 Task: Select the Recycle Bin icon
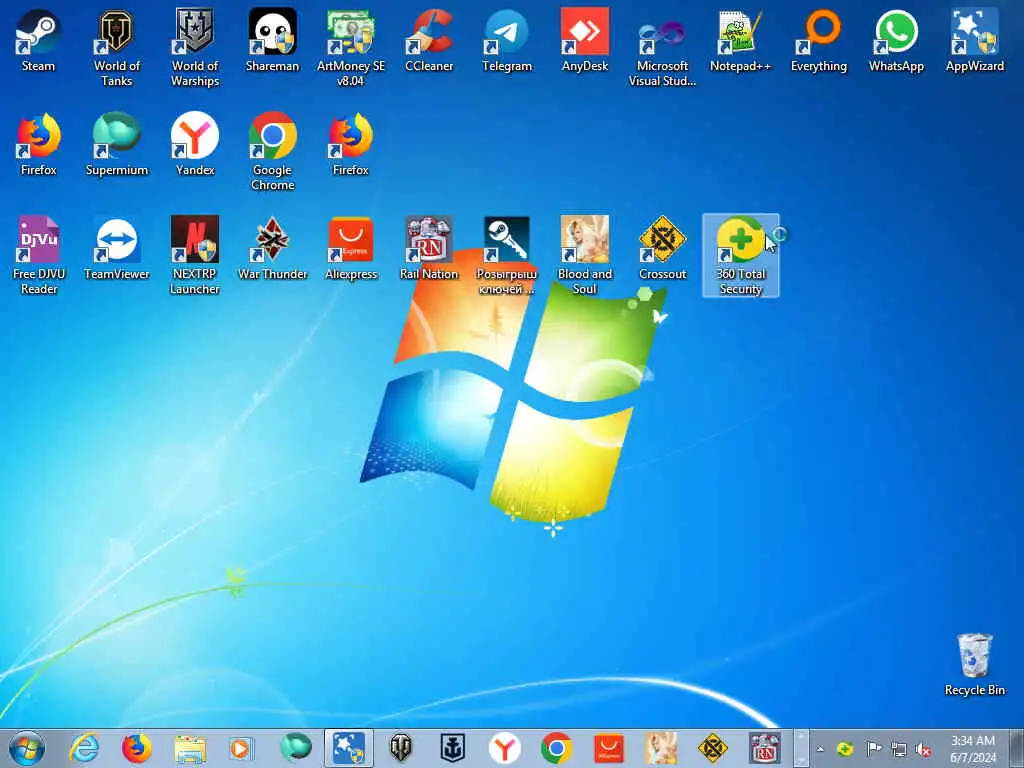(x=974, y=664)
